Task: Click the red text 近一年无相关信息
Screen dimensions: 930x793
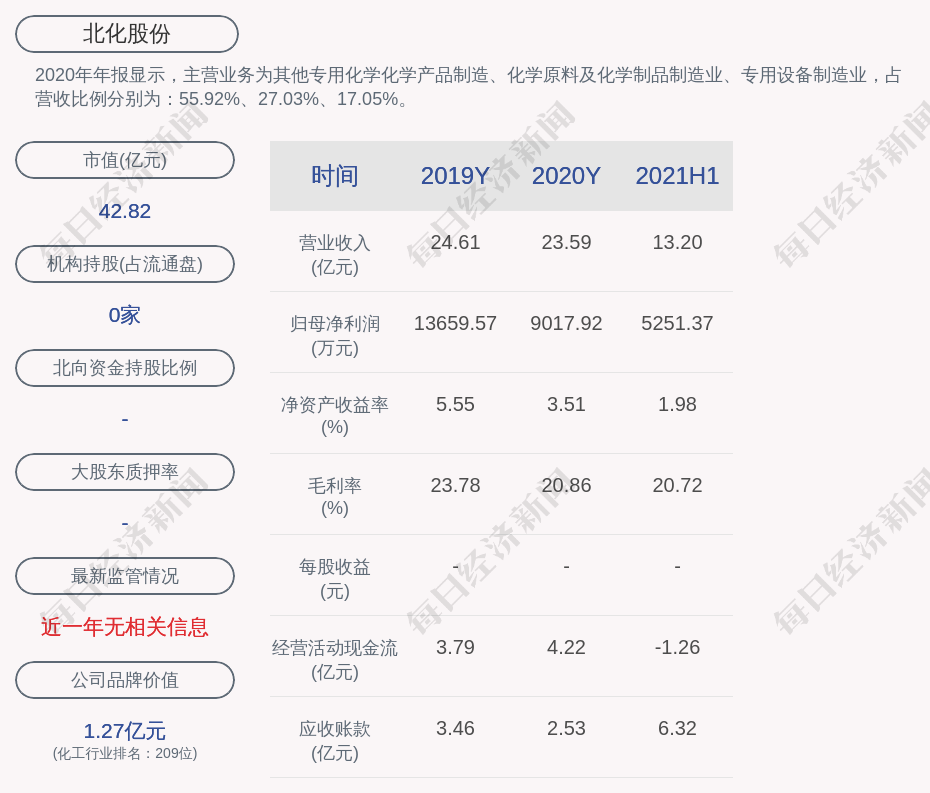Action: [125, 627]
